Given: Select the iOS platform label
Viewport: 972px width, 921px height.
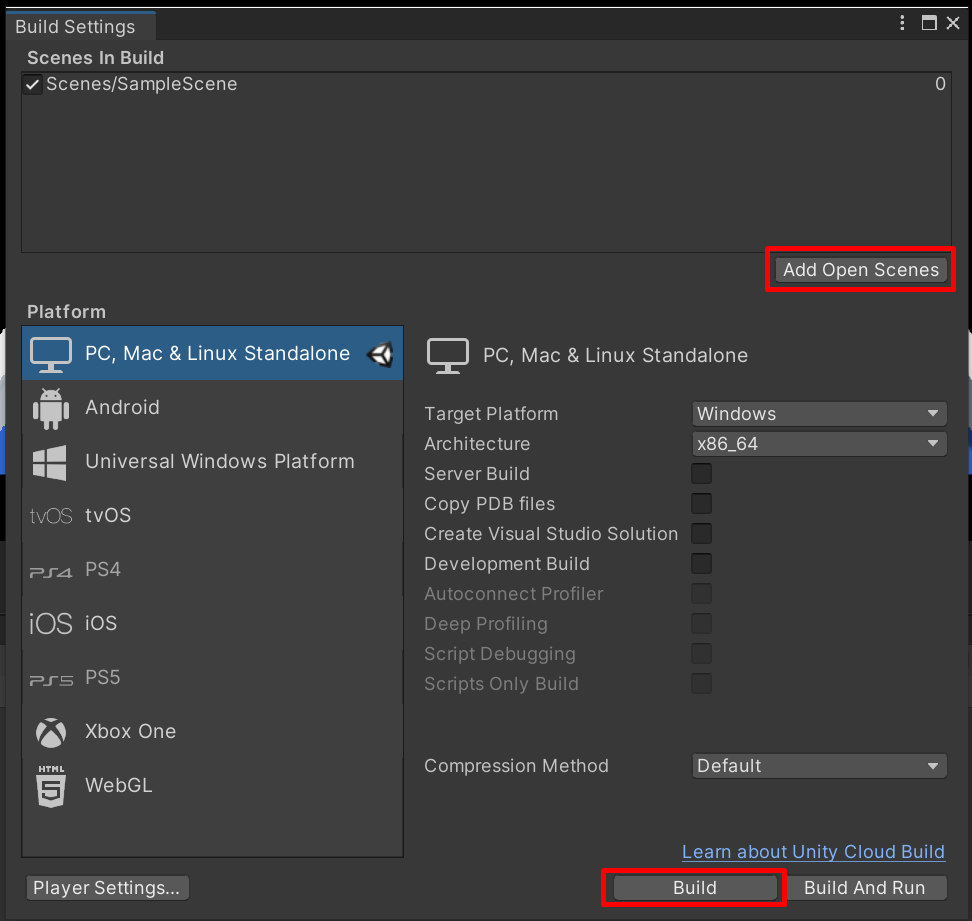Looking at the screenshot, I should coord(101,623).
